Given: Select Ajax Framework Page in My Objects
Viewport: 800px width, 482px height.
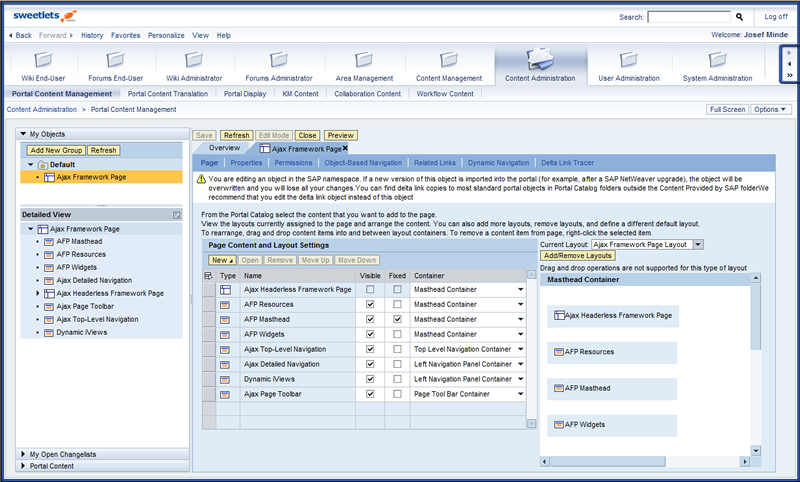Looking at the screenshot, I should coord(102,177).
